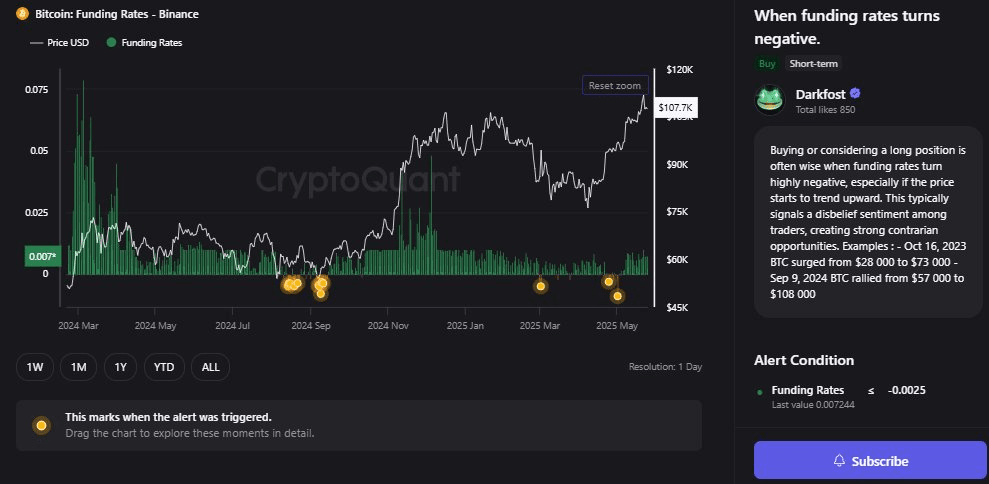
Task: Click the verified badge beside Darkfost
Action: (855, 94)
